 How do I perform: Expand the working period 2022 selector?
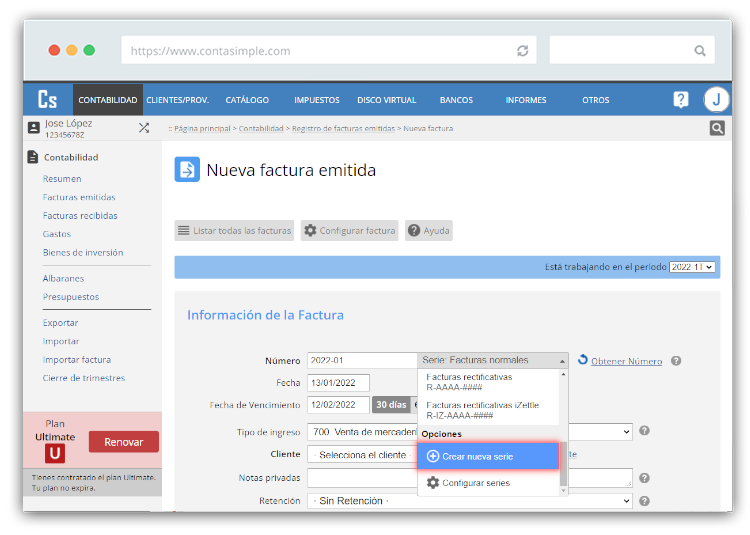[692, 268]
